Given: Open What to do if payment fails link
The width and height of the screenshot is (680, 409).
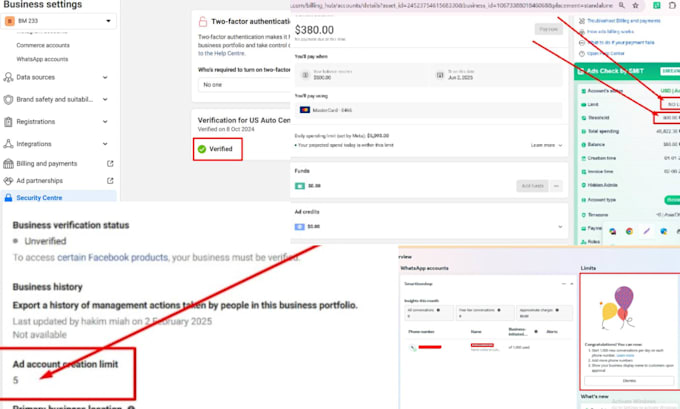Looking at the screenshot, I should click(621, 43).
